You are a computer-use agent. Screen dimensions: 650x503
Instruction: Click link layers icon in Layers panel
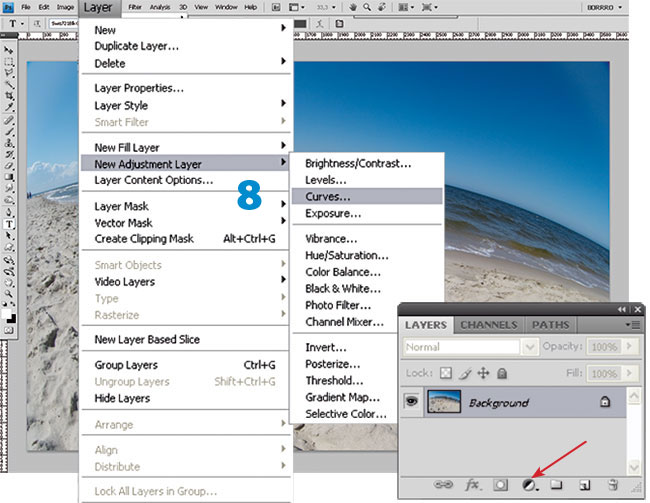443,484
